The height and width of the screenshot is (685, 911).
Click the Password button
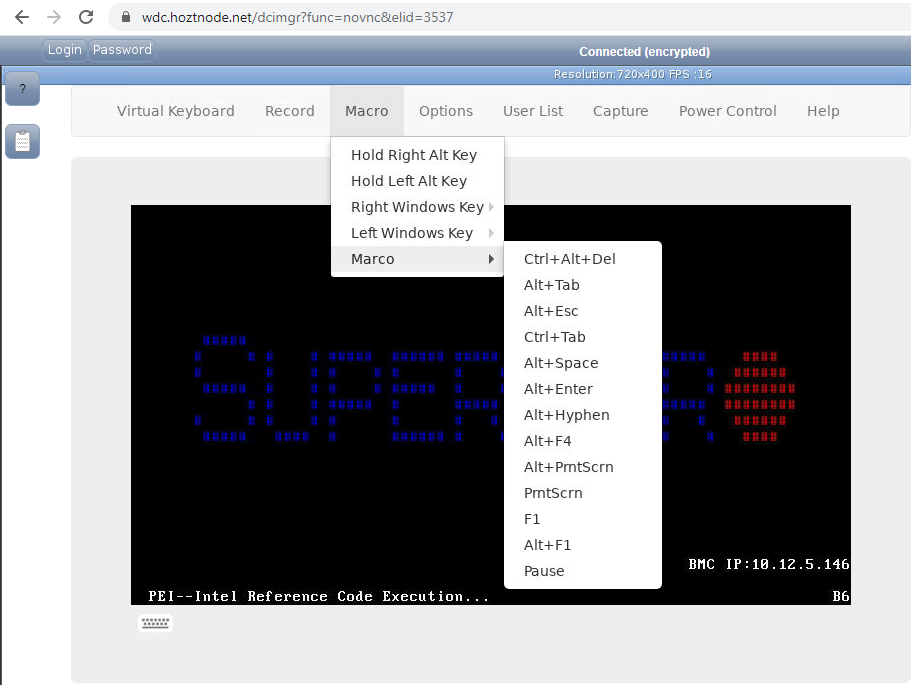122,50
